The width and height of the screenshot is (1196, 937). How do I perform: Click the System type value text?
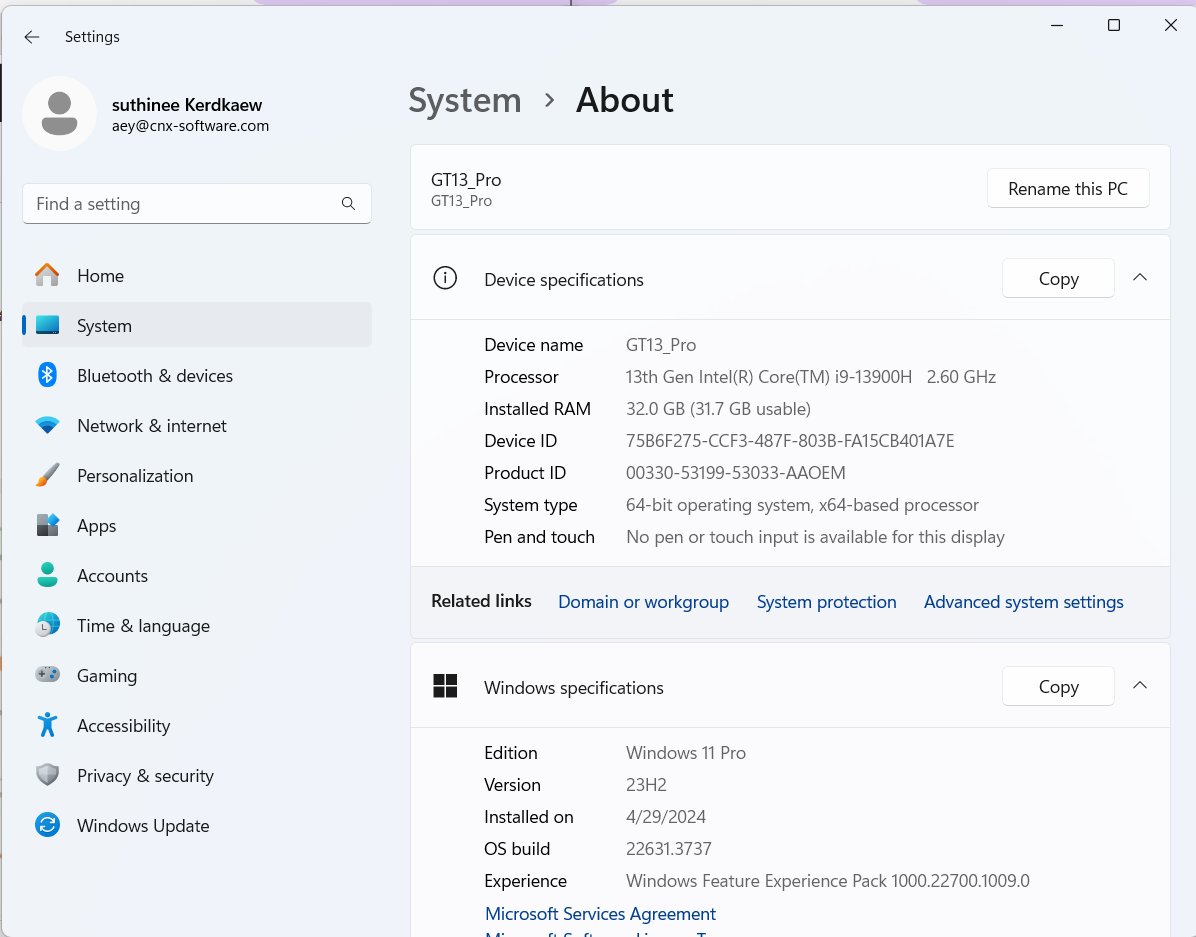pyautogui.click(x=802, y=505)
